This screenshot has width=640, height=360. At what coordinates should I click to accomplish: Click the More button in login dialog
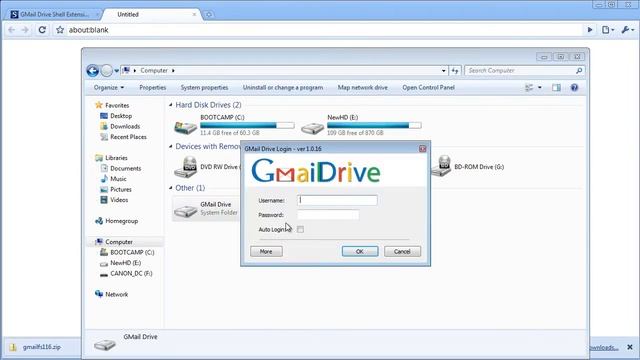click(x=266, y=251)
